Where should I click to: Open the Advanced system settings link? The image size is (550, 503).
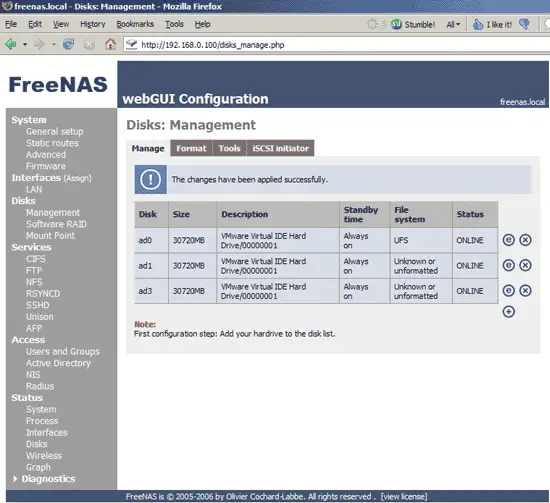[46, 155]
